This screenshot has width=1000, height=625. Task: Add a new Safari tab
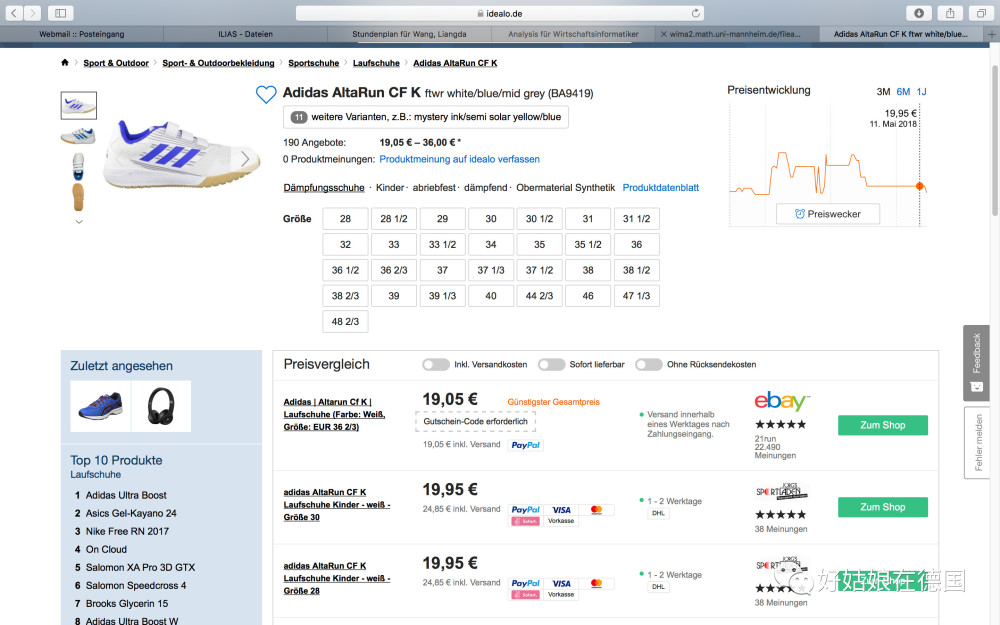coord(992,34)
